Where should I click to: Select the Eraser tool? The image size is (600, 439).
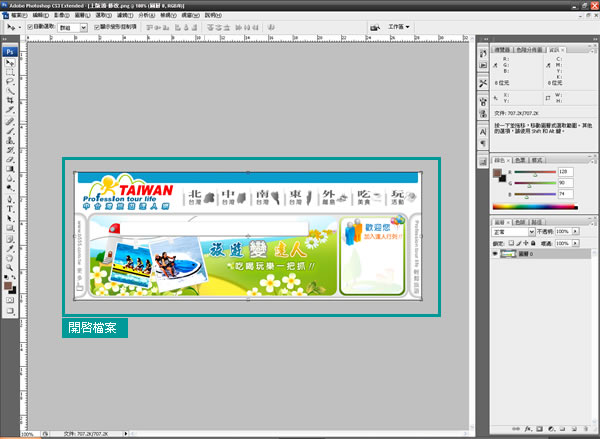10,159
